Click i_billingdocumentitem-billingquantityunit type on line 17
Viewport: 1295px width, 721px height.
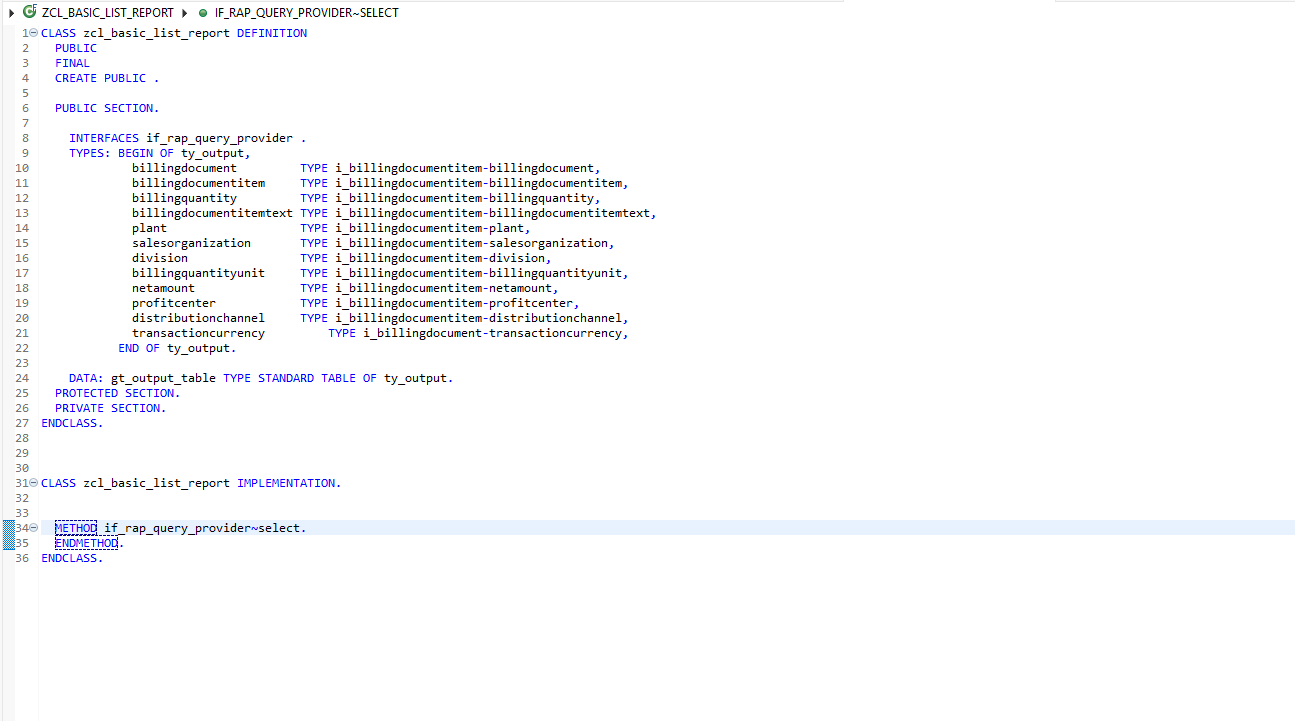(x=479, y=273)
